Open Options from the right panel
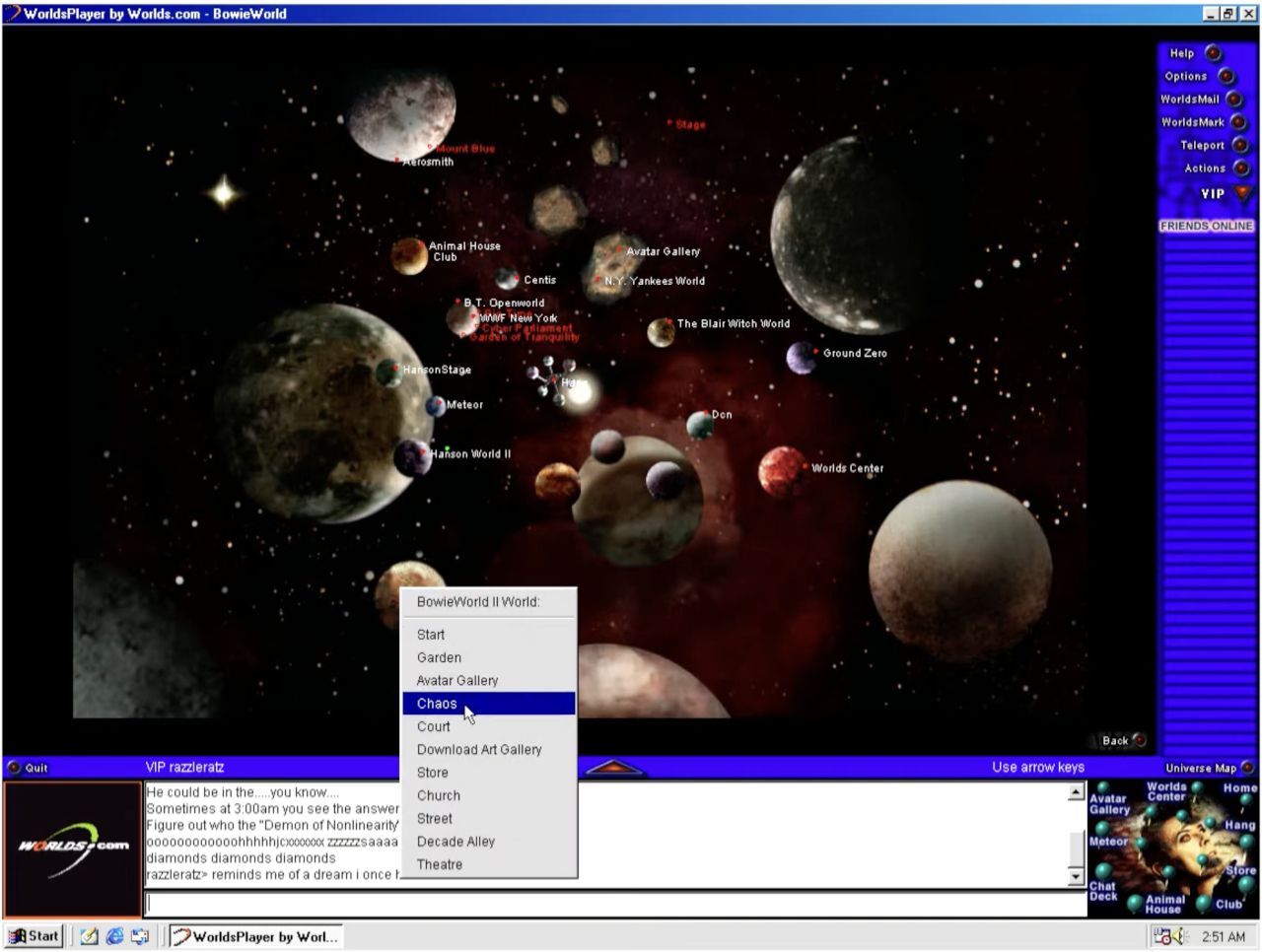The height and width of the screenshot is (952, 1262). (1226, 76)
